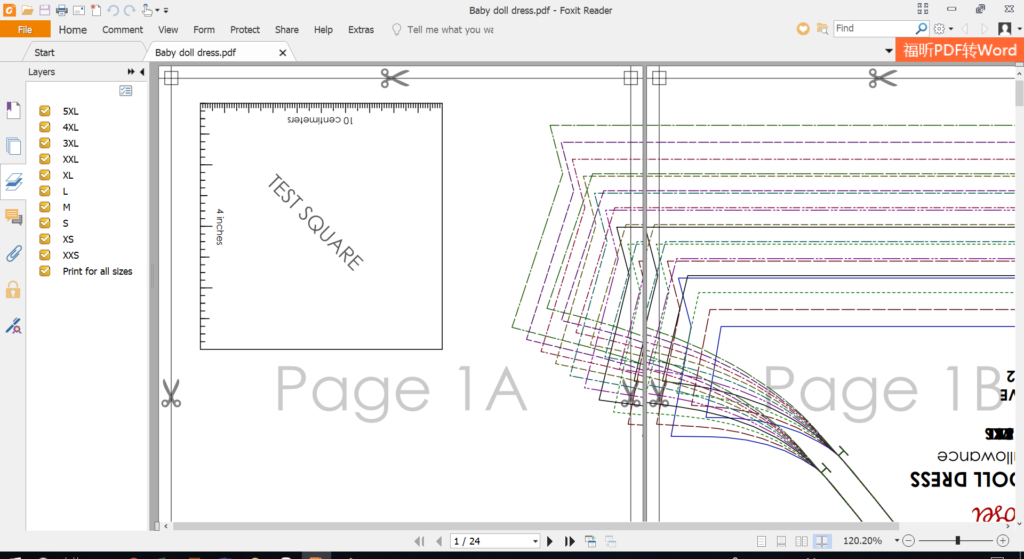The height and width of the screenshot is (559, 1024).
Task: Click the Layers panel options icon
Action: coord(125,91)
